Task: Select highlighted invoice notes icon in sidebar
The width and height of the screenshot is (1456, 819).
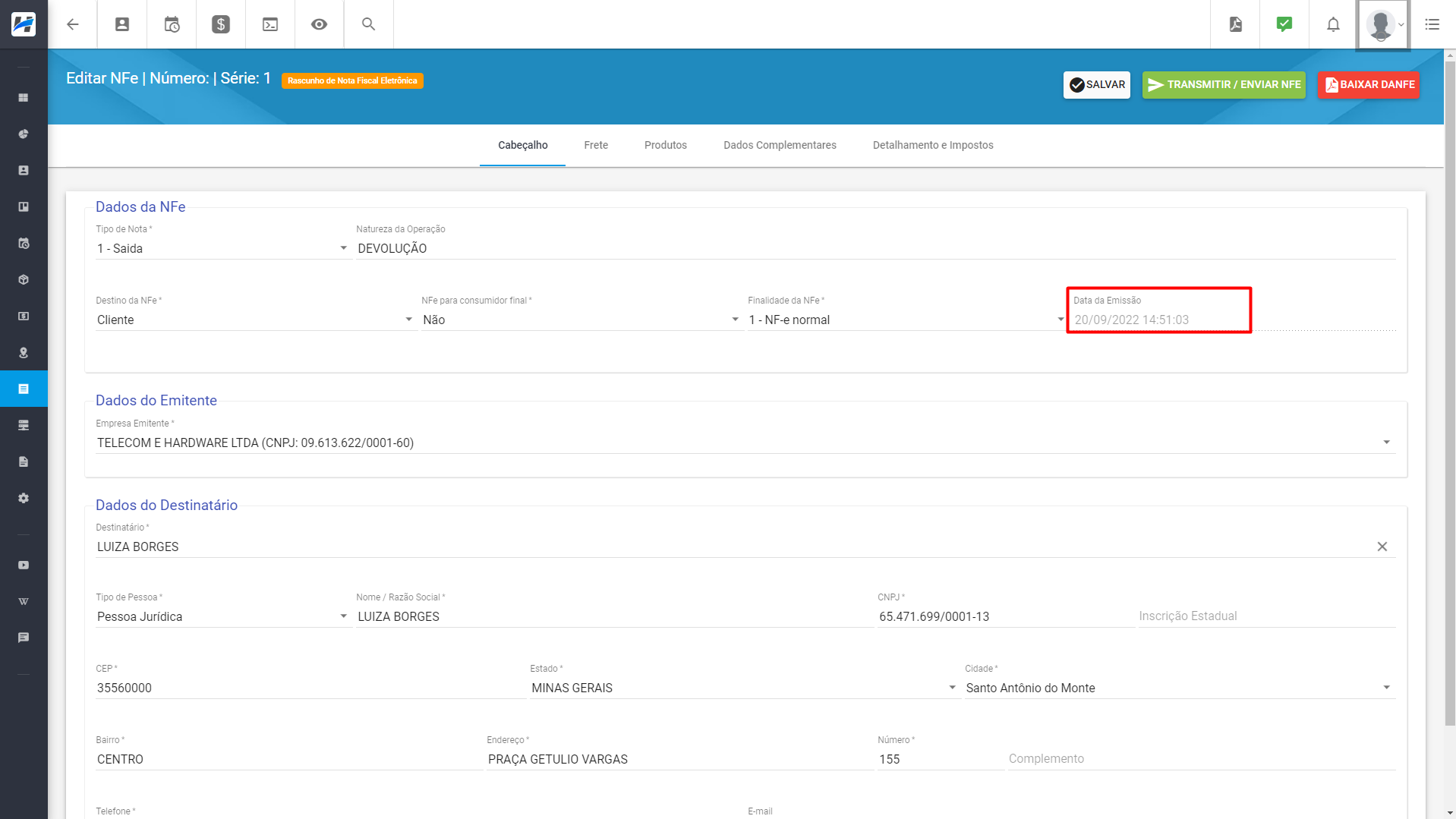Action: (x=24, y=389)
